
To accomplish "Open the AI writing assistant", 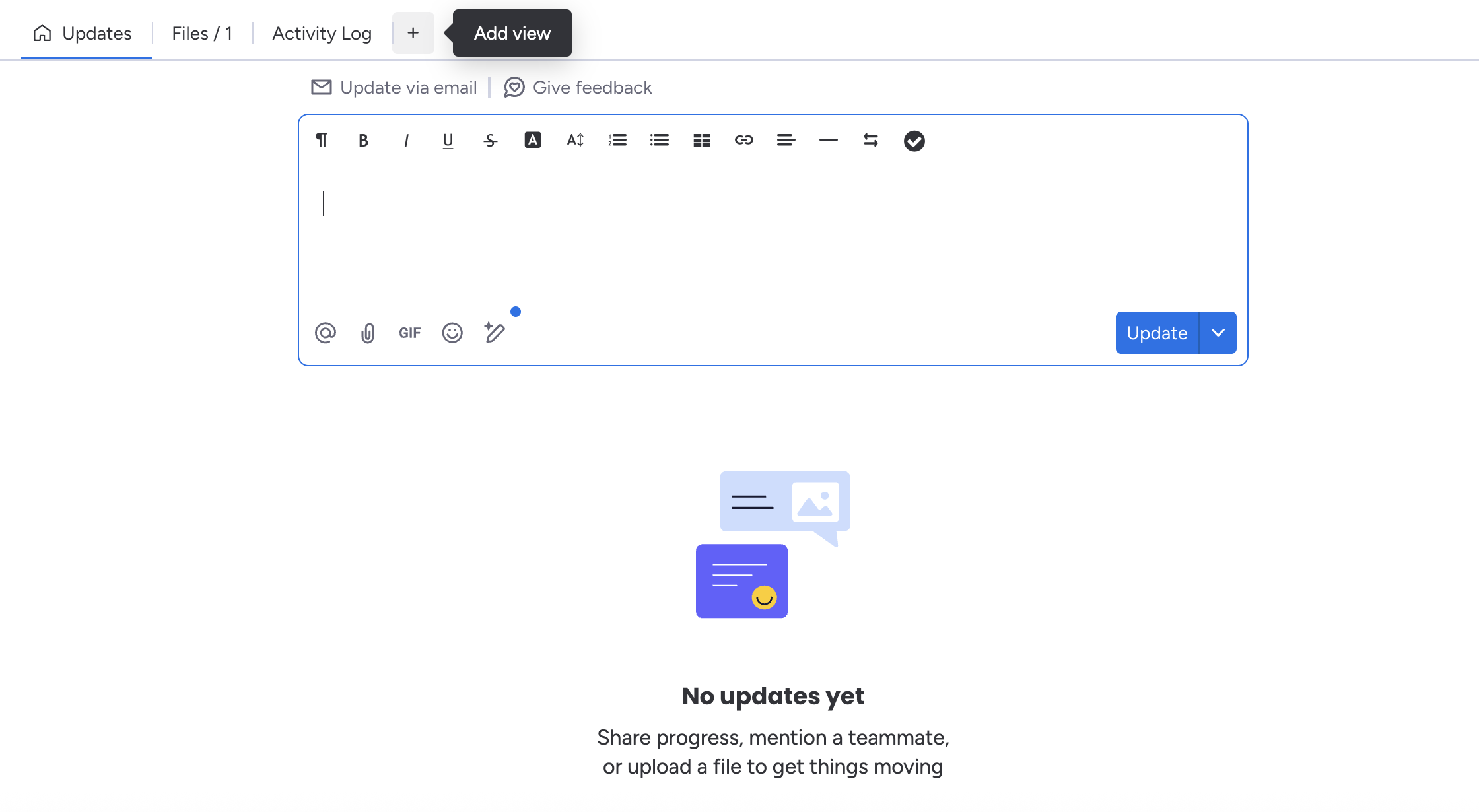I will pyautogui.click(x=495, y=333).
